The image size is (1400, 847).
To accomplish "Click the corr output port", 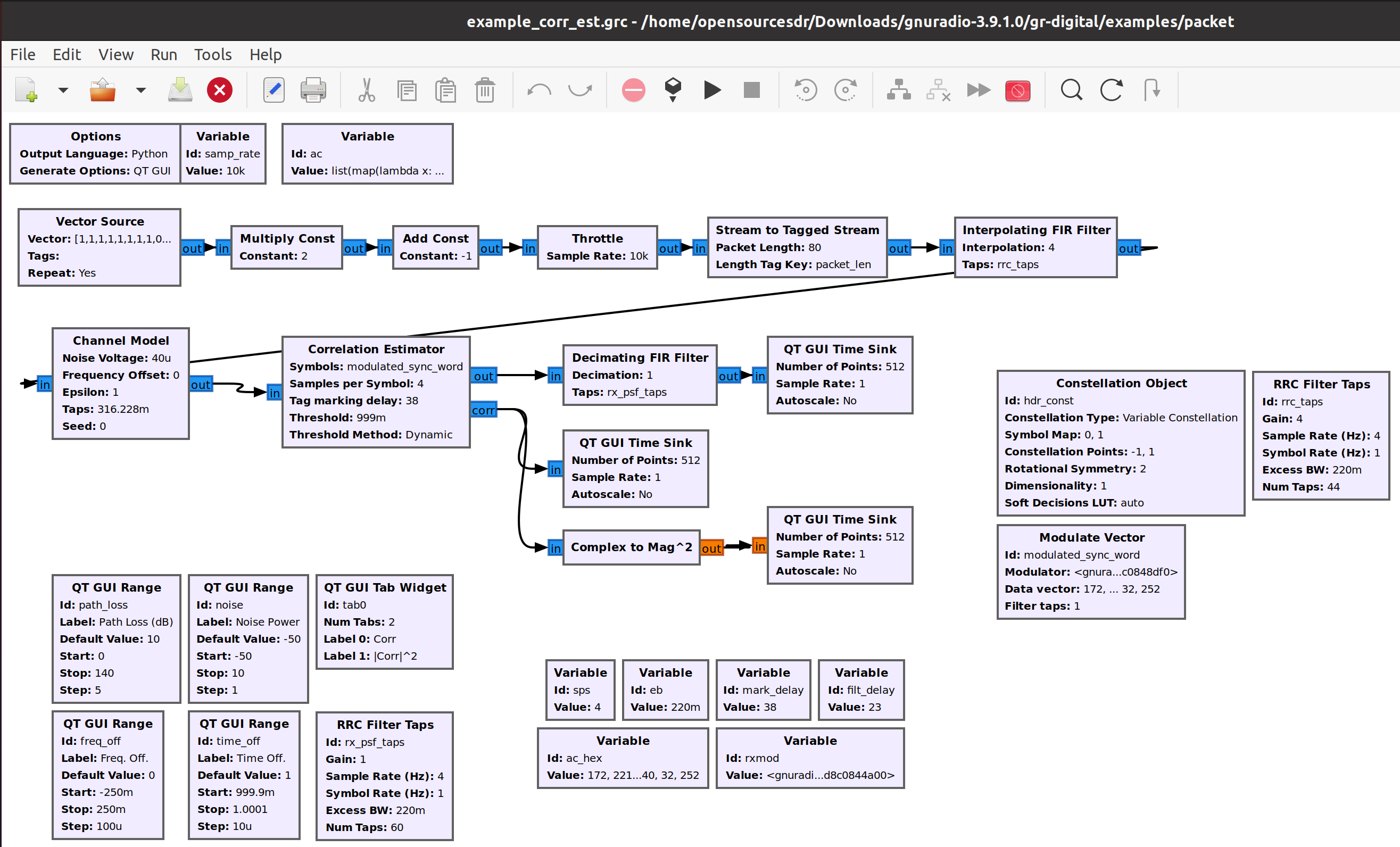I will coord(484,410).
